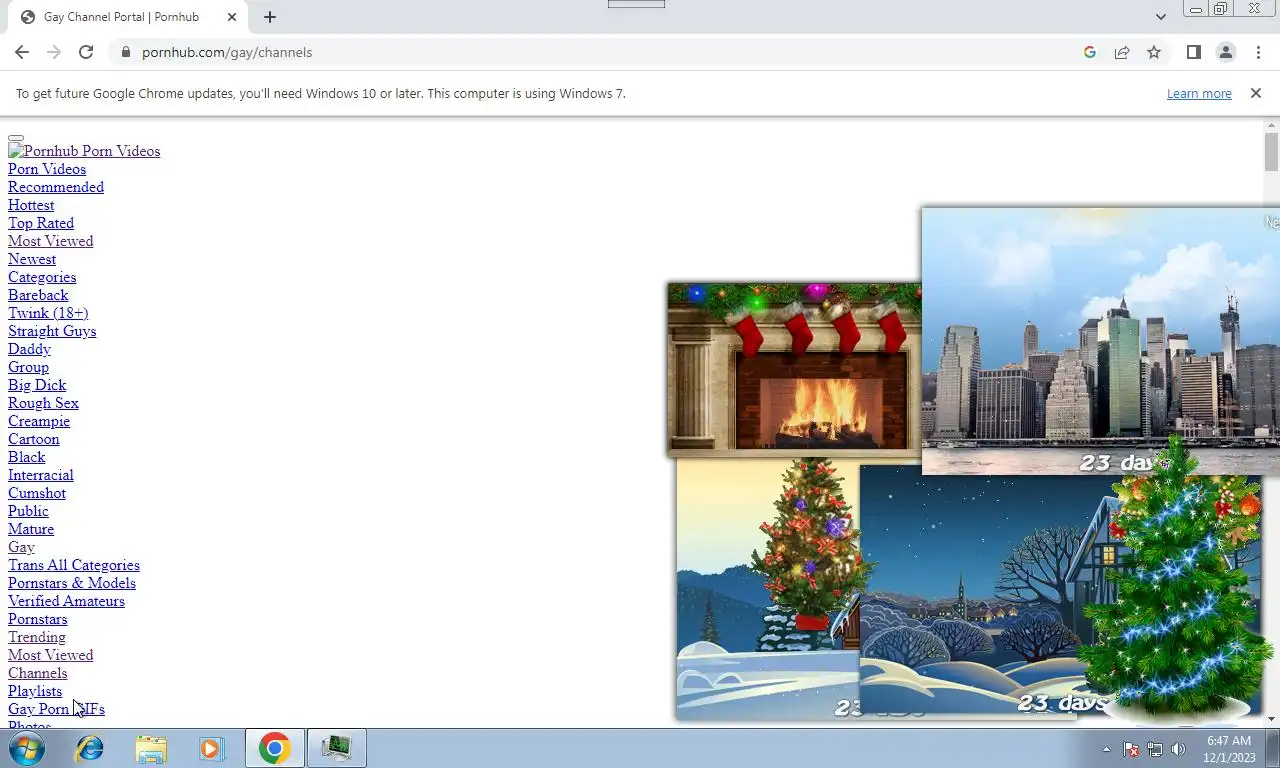Open the Chrome three-dot menu
This screenshot has width=1280, height=768.
[1258, 52]
